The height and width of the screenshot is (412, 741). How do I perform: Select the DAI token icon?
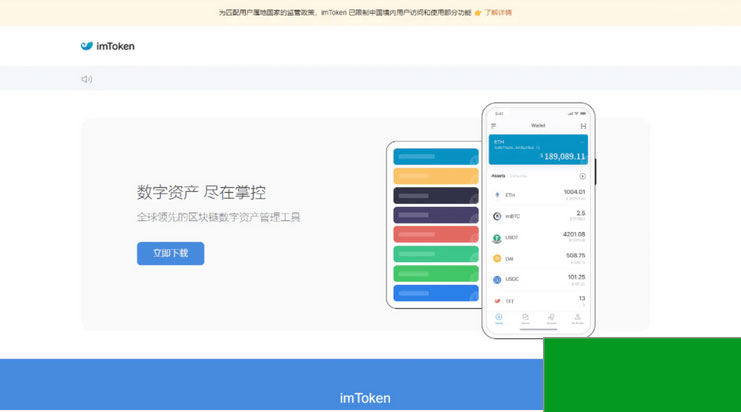coord(497,258)
